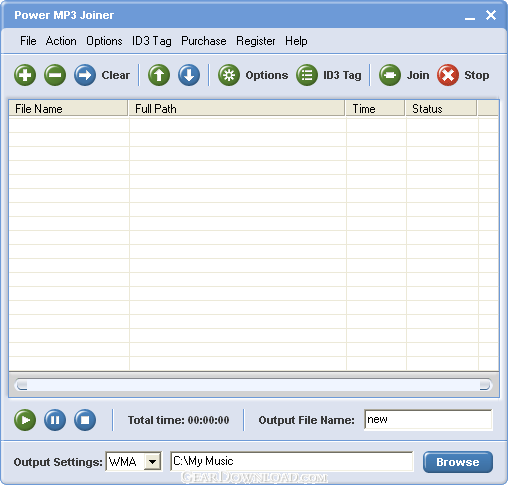The height and width of the screenshot is (485, 508).
Task: Pause playback with the blue pause button
Action: tap(55, 420)
